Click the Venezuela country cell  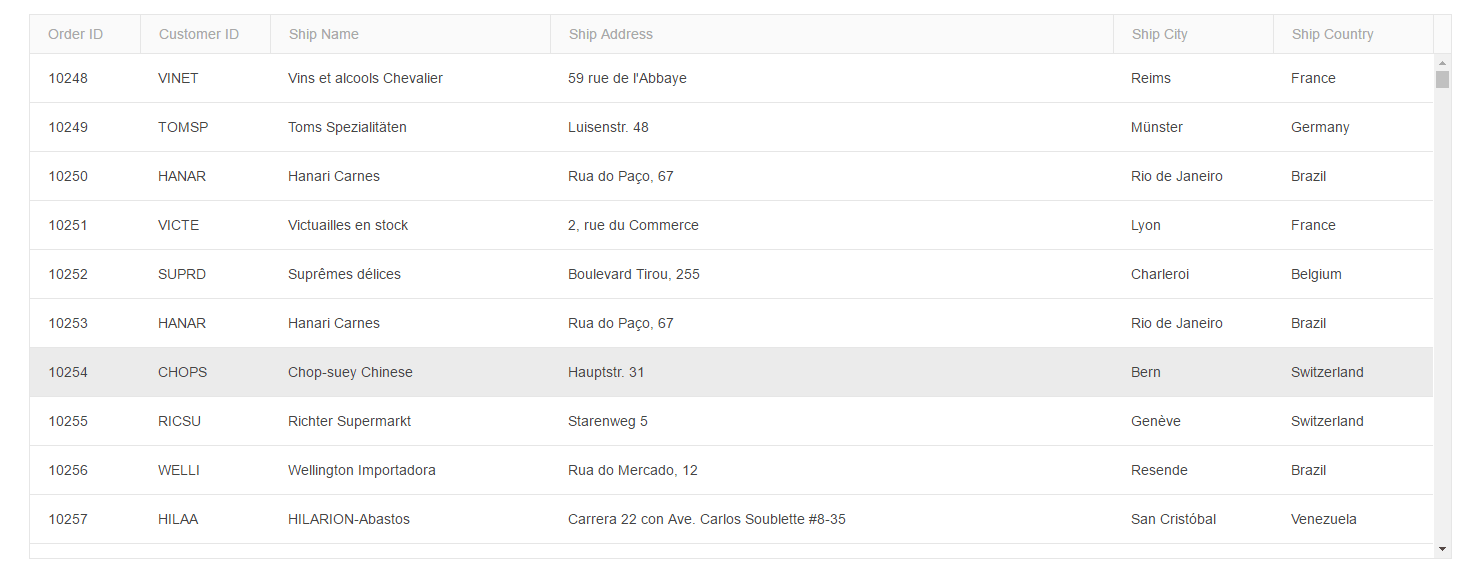tap(1353, 519)
